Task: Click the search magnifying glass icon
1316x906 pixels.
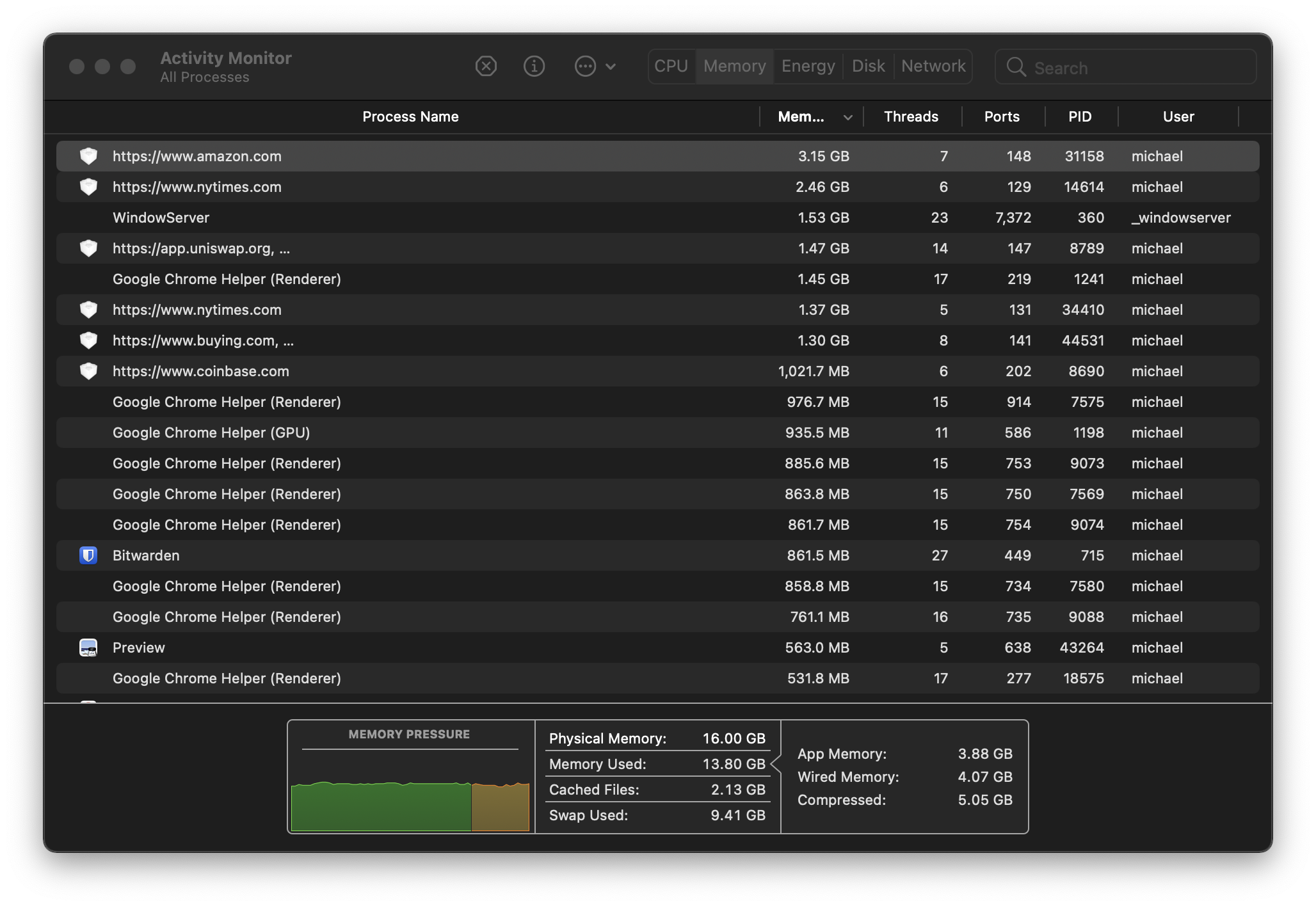Action: (x=1016, y=67)
